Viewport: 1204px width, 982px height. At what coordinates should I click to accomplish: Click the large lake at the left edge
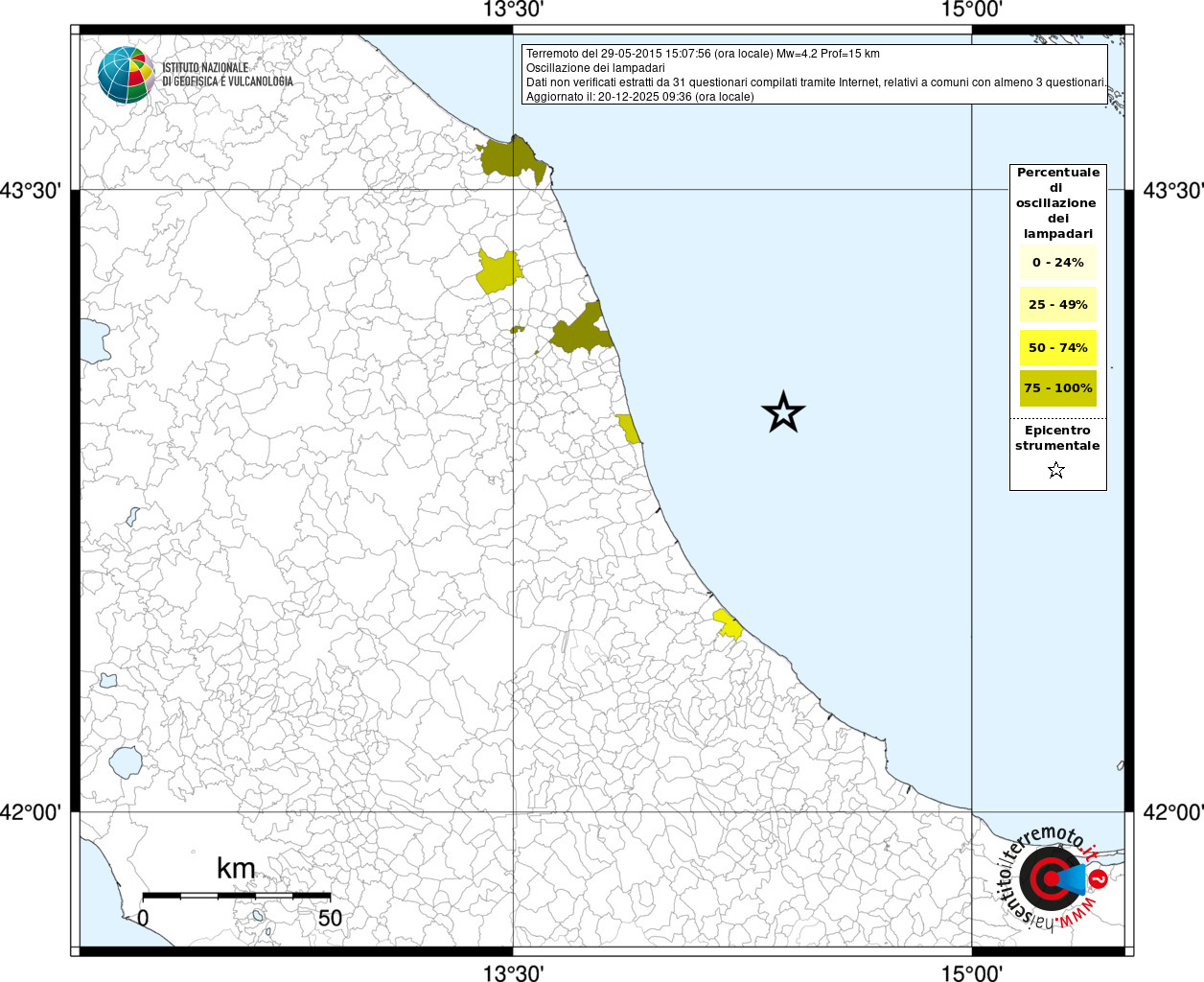[x=94, y=340]
